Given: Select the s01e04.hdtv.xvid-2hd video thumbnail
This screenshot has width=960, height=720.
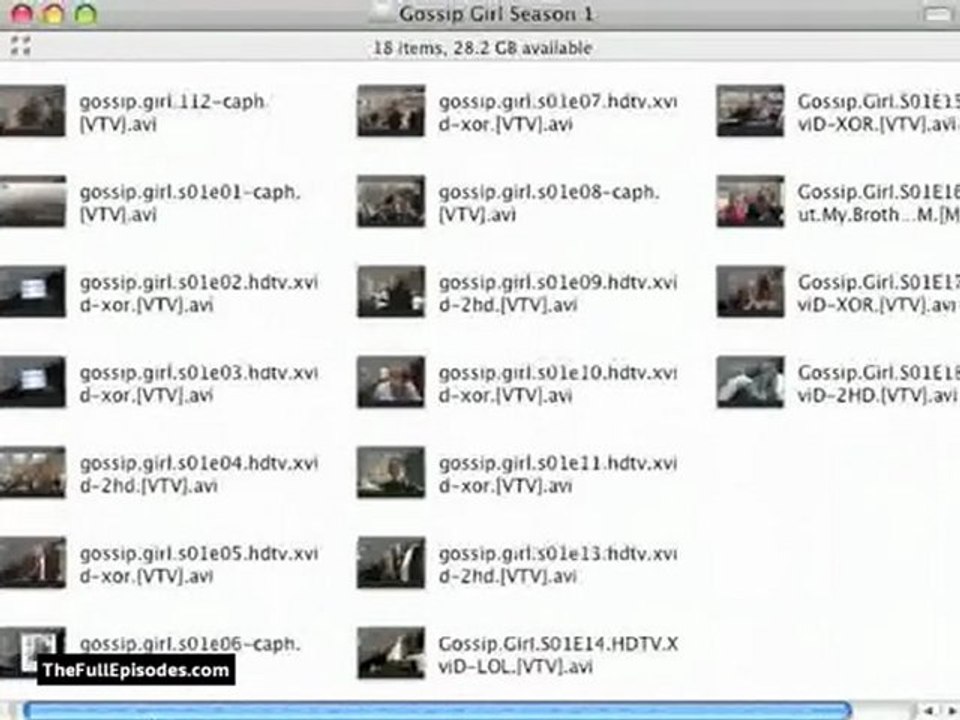Looking at the screenshot, I should click(x=32, y=472).
